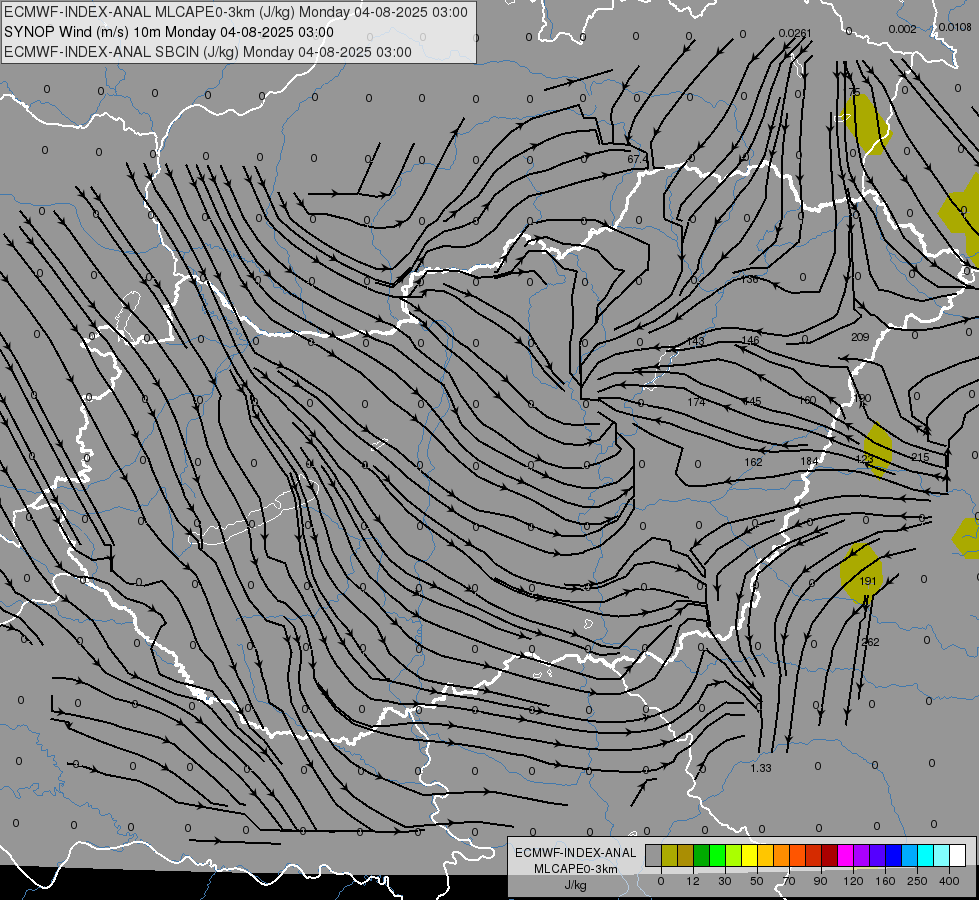Click the map value 174
The width and height of the screenshot is (979, 900).
(696, 402)
